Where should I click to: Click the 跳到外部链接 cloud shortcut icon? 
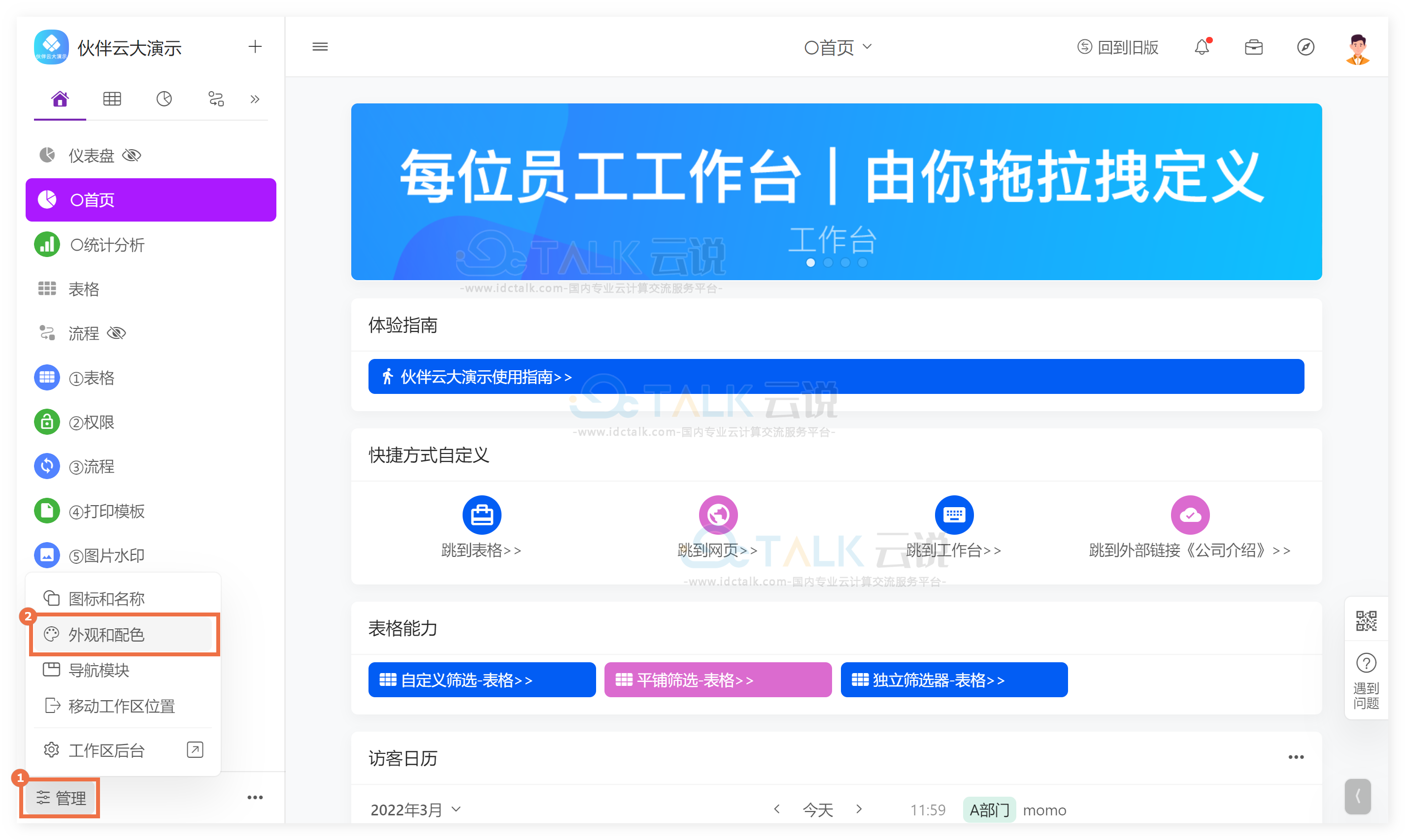pyautogui.click(x=1190, y=515)
